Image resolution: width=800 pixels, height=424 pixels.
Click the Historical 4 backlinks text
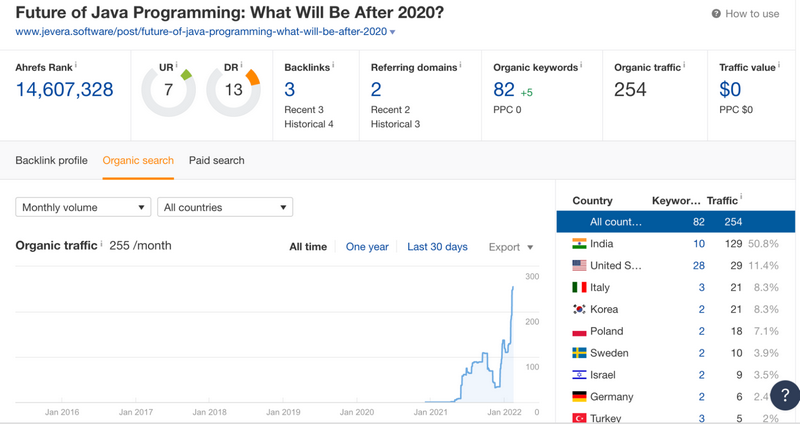pyautogui.click(x=309, y=124)
